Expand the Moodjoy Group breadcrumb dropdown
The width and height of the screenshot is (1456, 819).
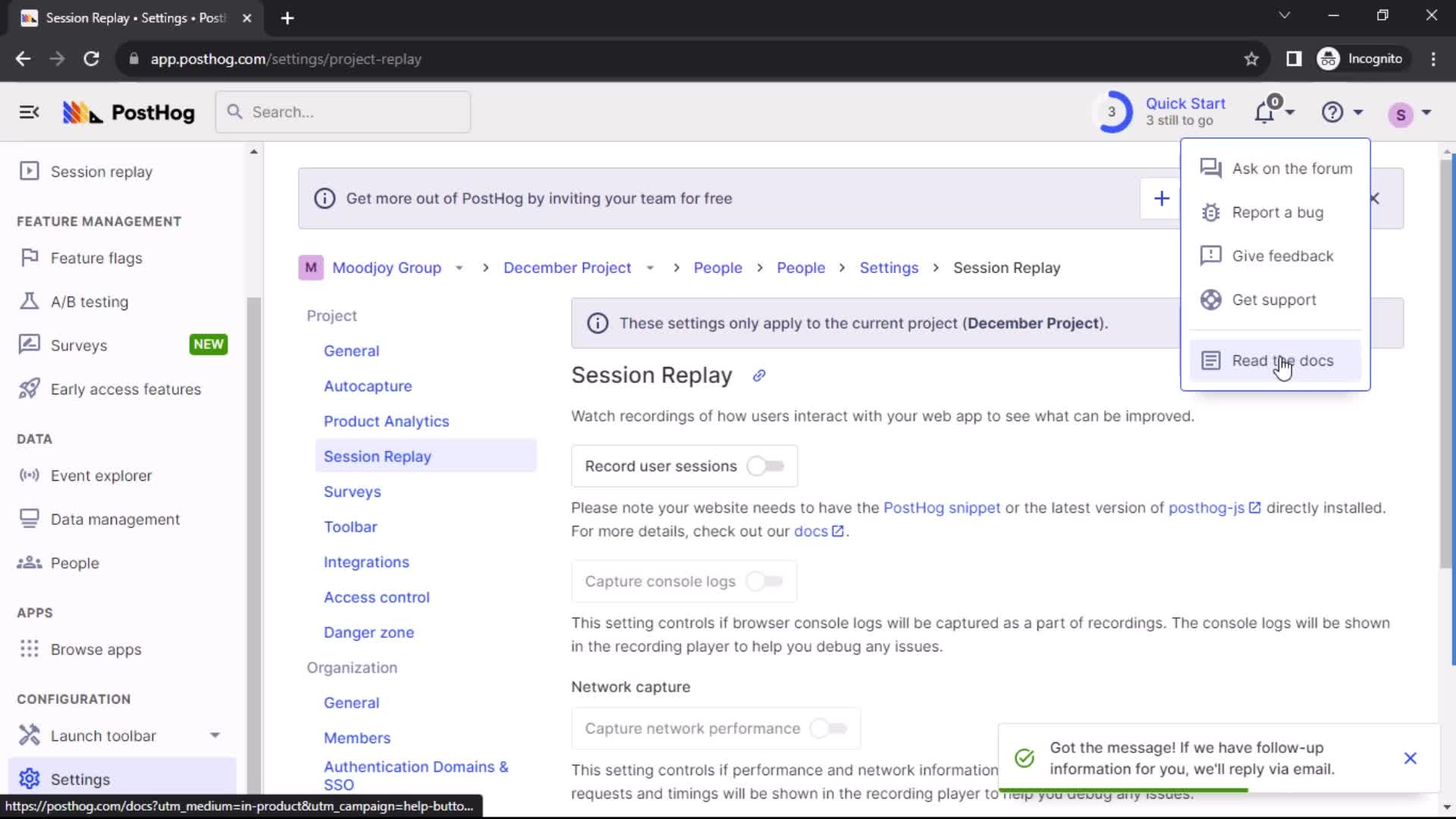(459, 268)
